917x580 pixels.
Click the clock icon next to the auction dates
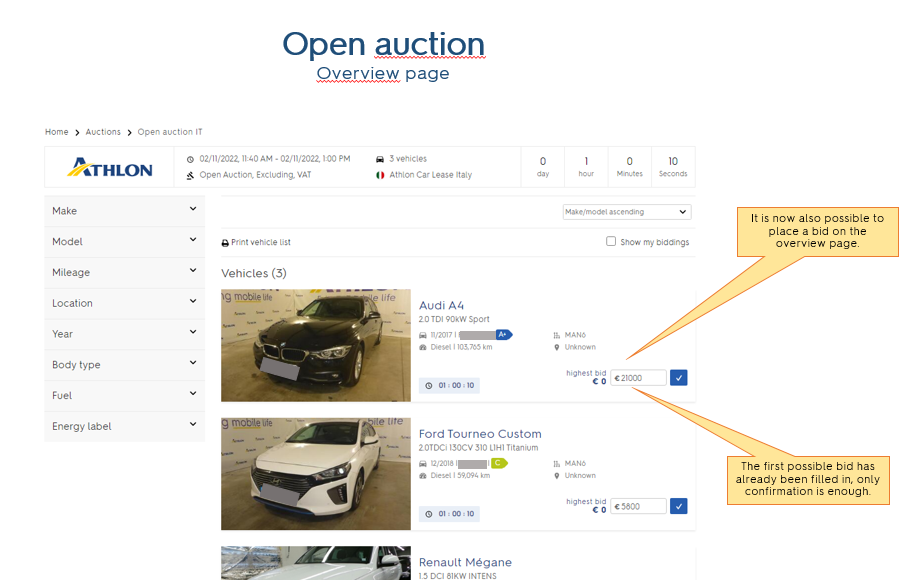[190, 159]
